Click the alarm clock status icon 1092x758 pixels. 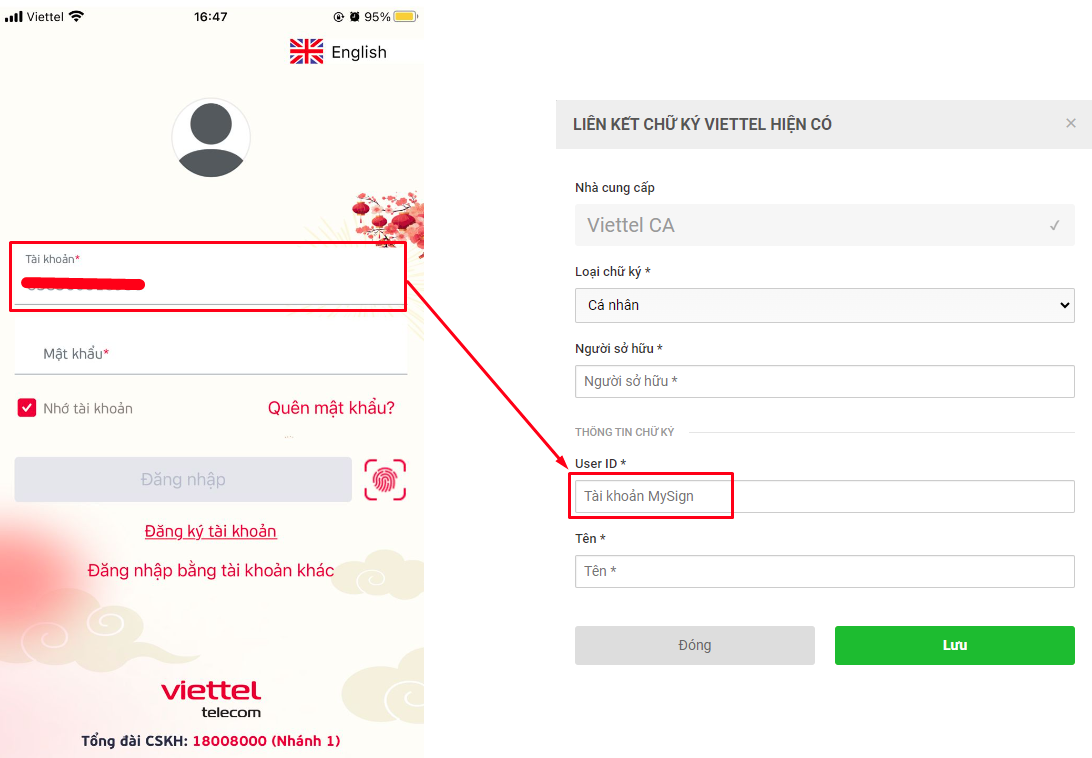pos(354,16)
